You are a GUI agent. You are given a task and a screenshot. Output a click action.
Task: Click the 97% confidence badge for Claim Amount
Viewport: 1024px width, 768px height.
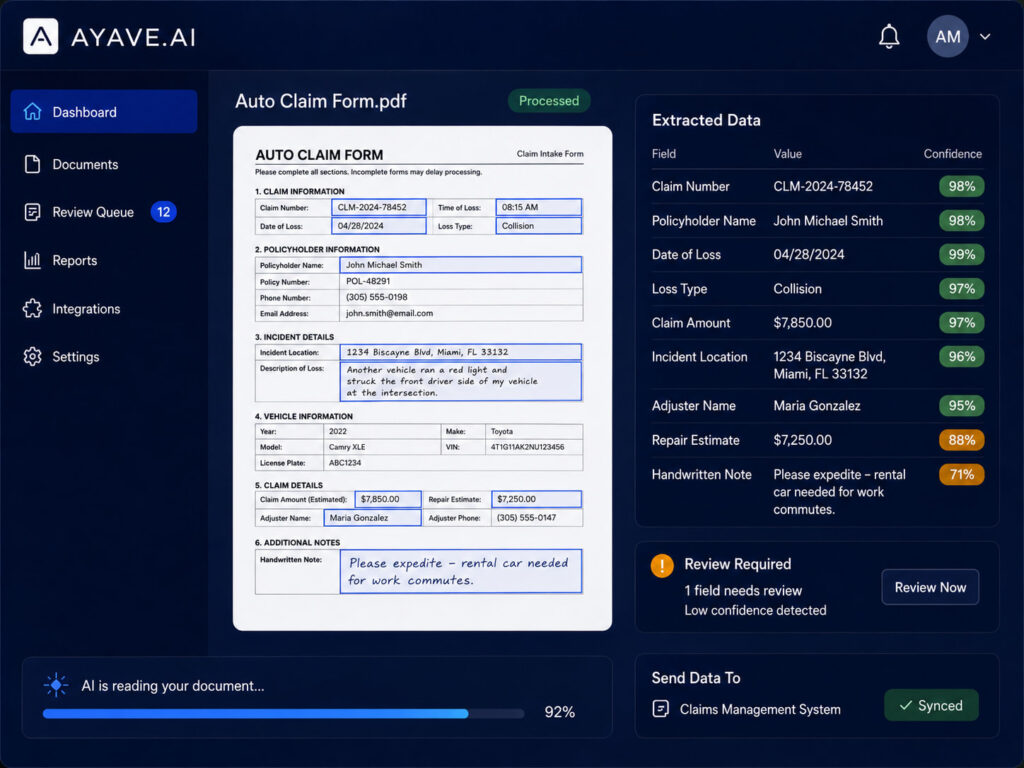[961, 323]
